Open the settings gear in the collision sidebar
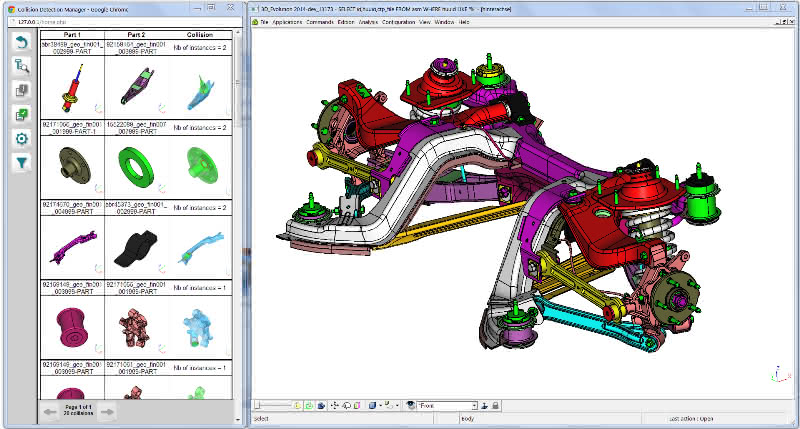This screenshot has height=429, width=800. coord(21,138)
